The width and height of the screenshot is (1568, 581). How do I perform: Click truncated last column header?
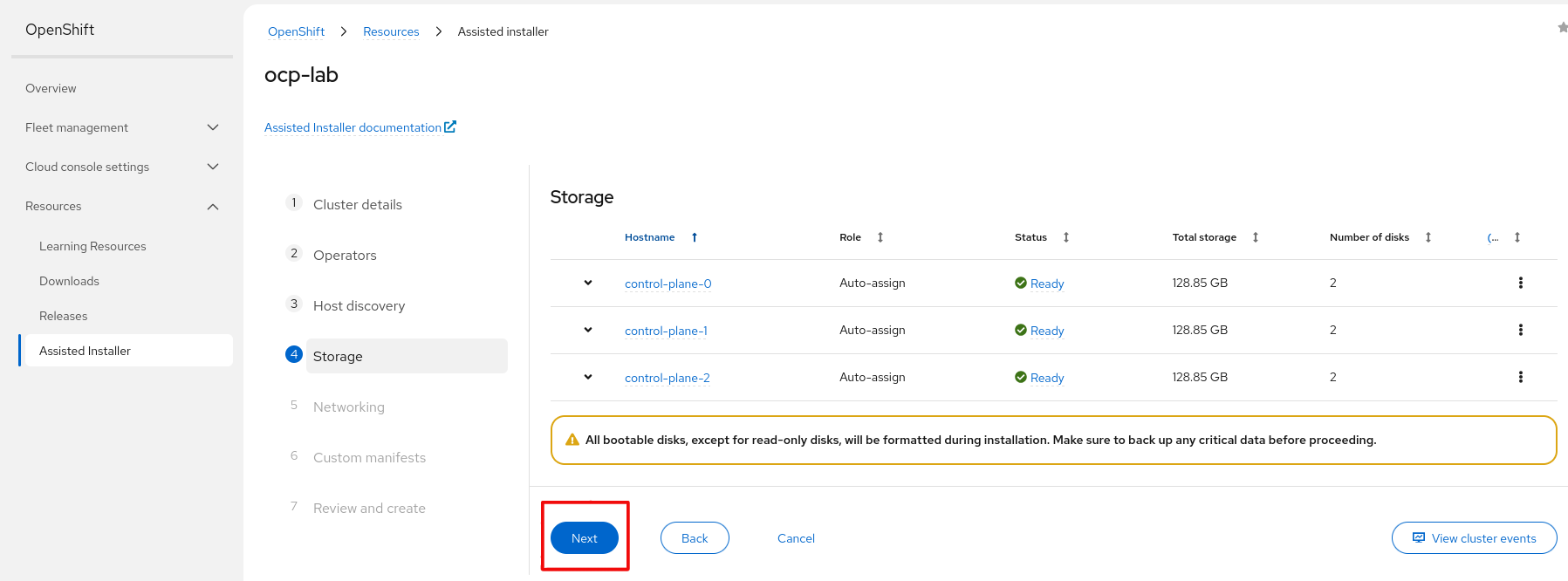1493,237
